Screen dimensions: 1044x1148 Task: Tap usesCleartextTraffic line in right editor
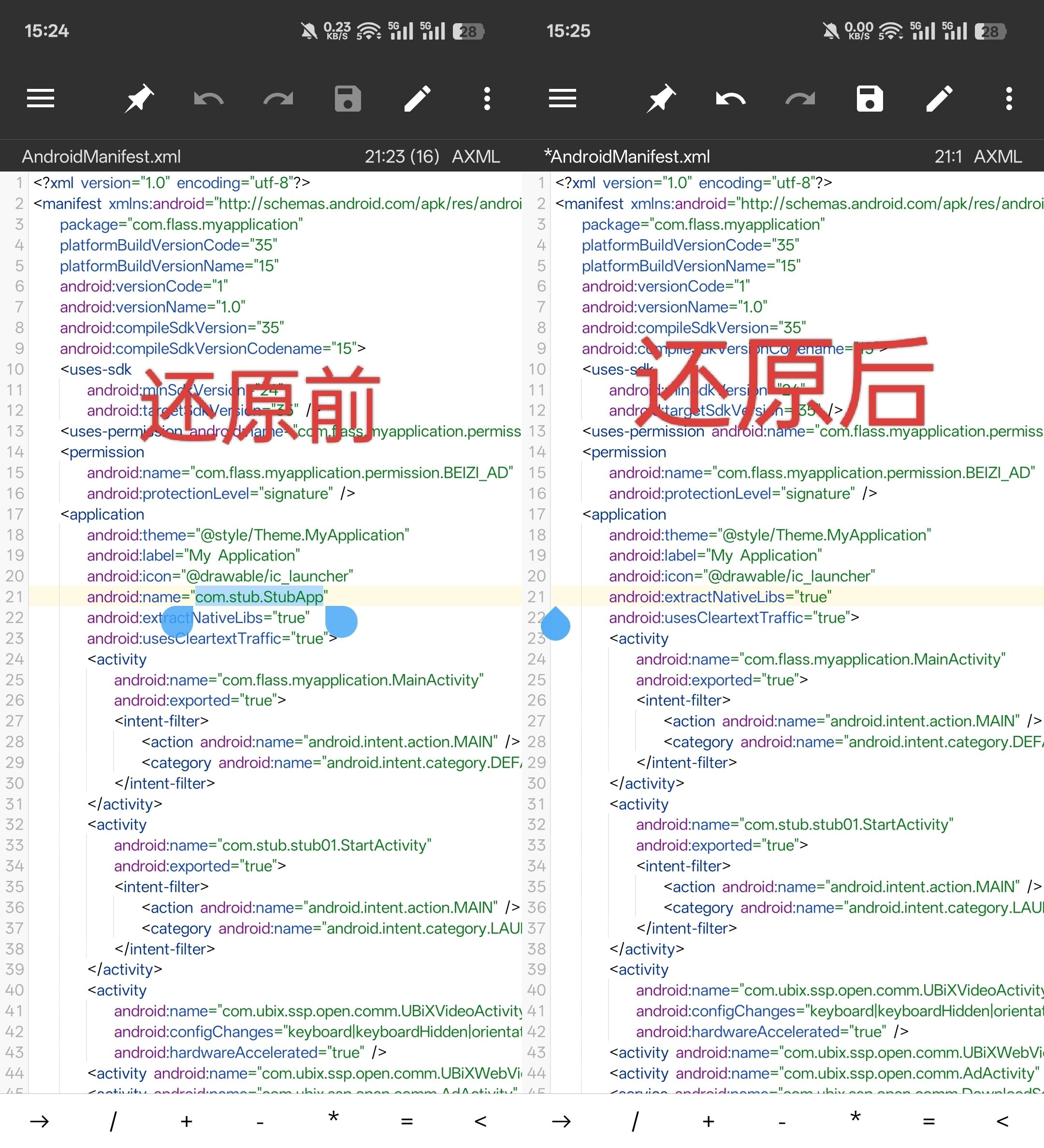pyautogui.click(x=734, y=618)
